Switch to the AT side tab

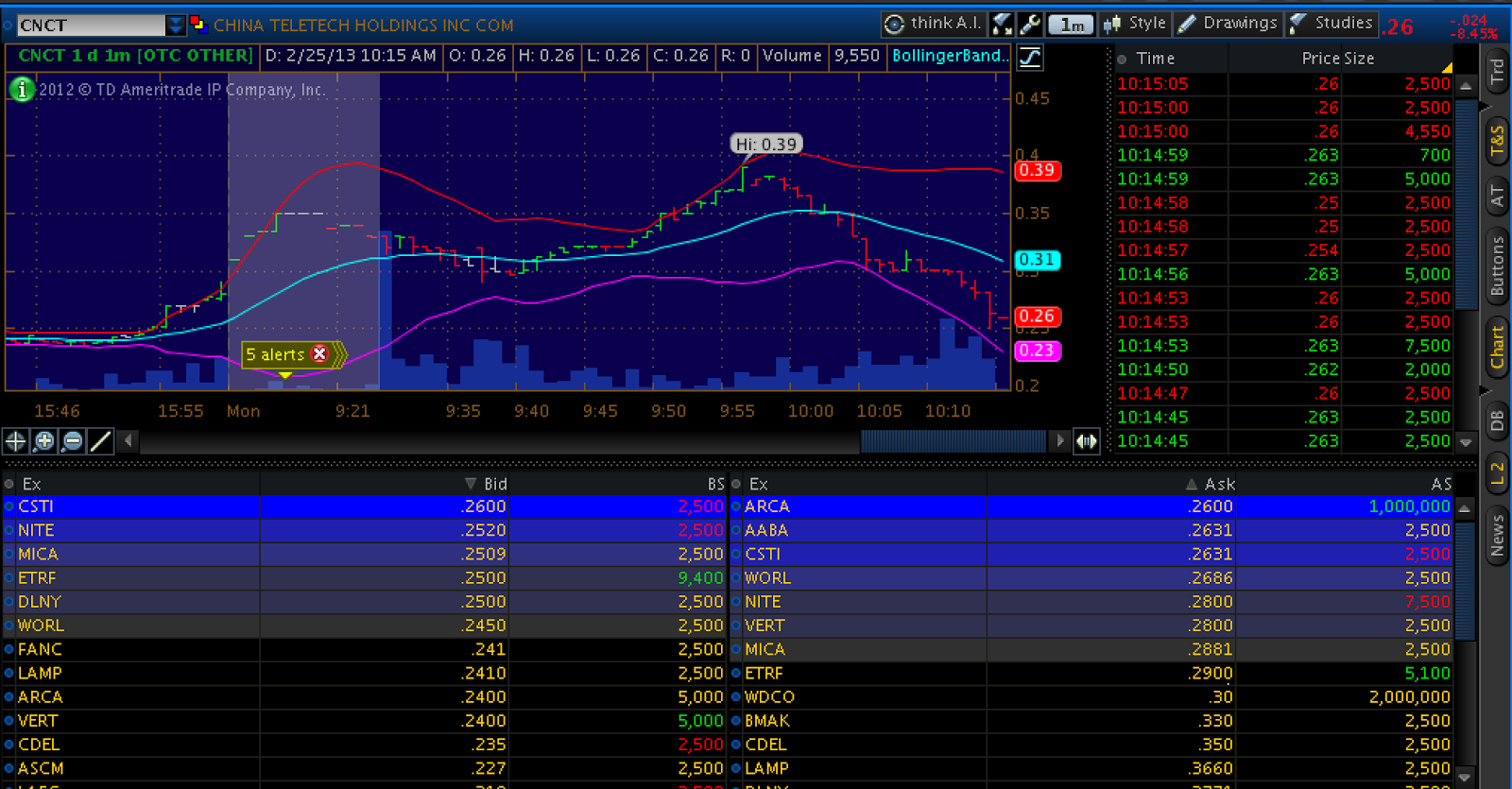click(1497, 196)
